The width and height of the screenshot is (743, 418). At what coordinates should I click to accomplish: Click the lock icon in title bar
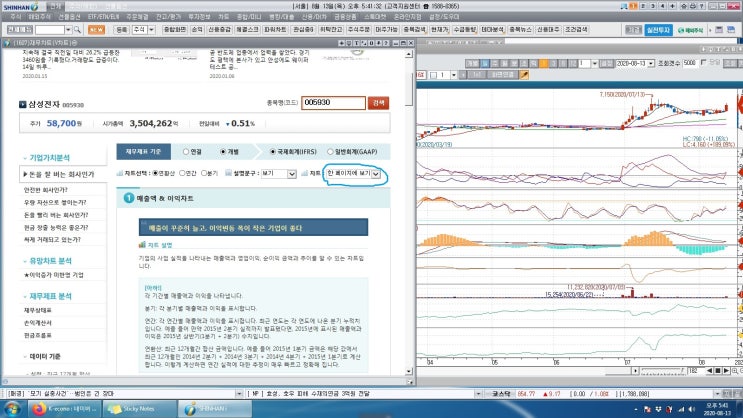(x=684, y=6)
